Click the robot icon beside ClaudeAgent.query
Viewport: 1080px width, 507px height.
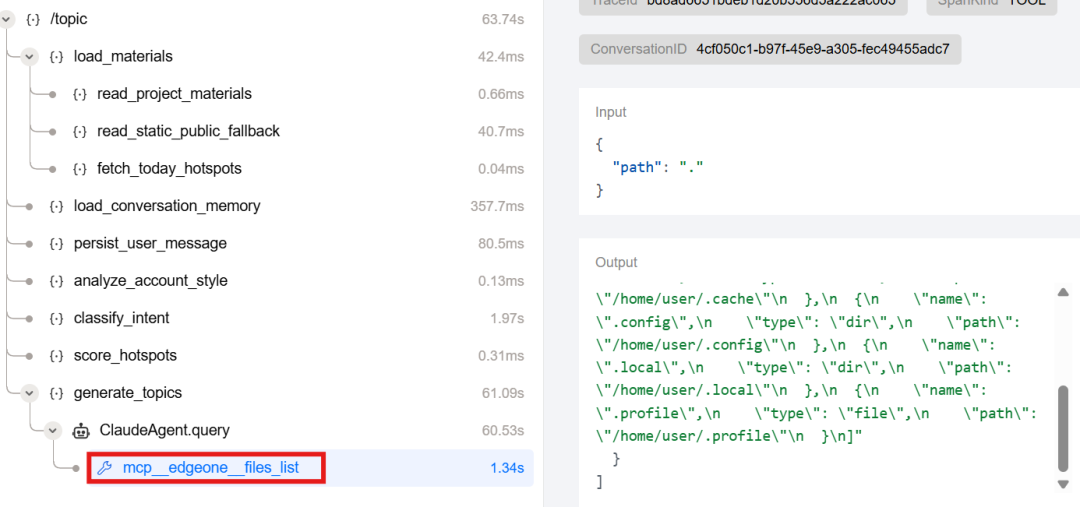[81, 431]
